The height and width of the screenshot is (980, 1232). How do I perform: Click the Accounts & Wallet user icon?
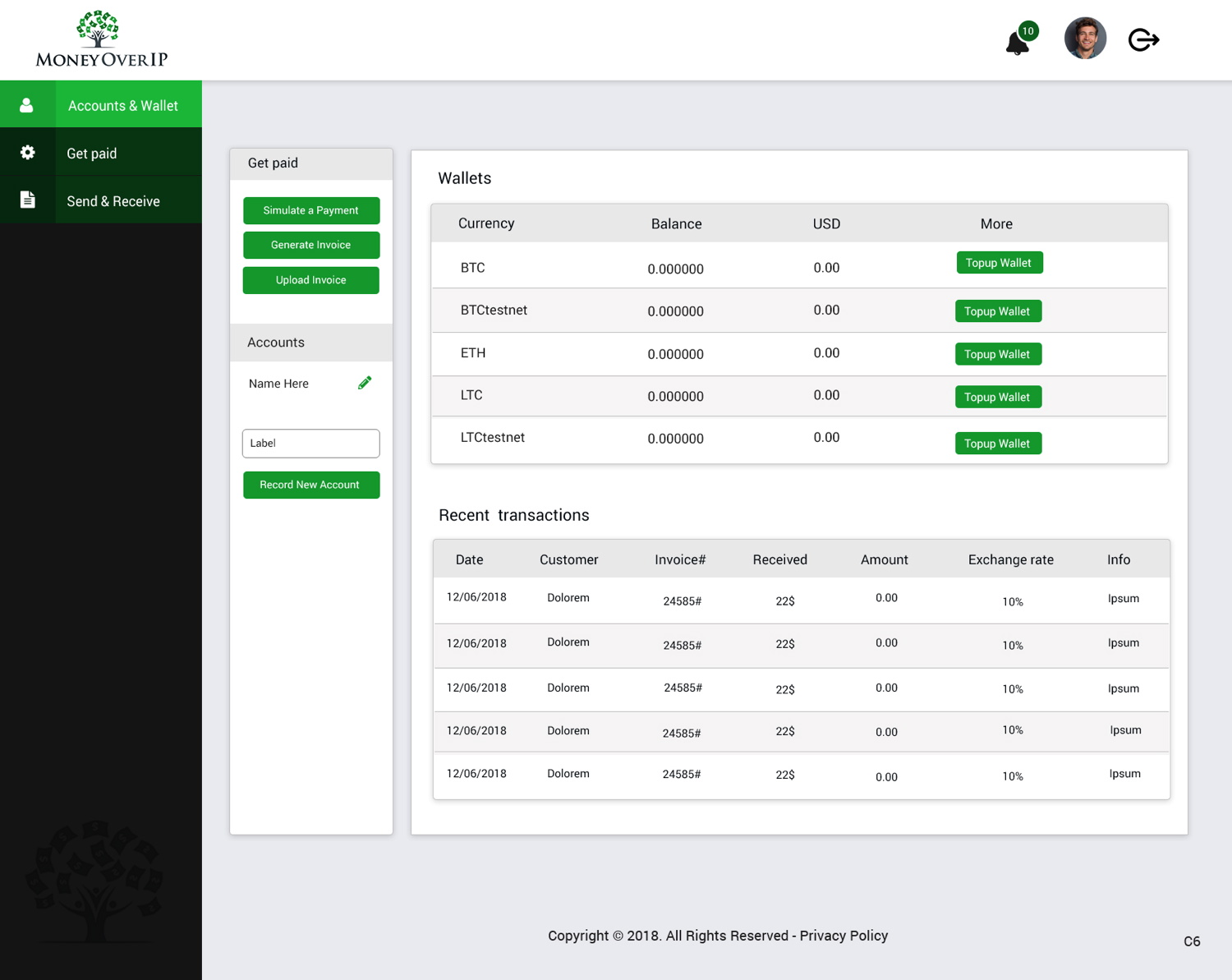[x=26, y=105]
